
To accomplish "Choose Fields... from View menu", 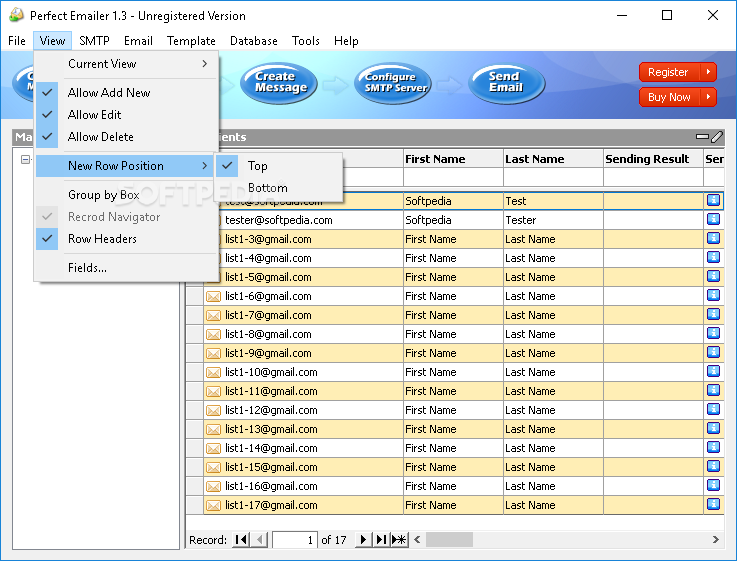I will pyautogui.click(x=126, y=268).
